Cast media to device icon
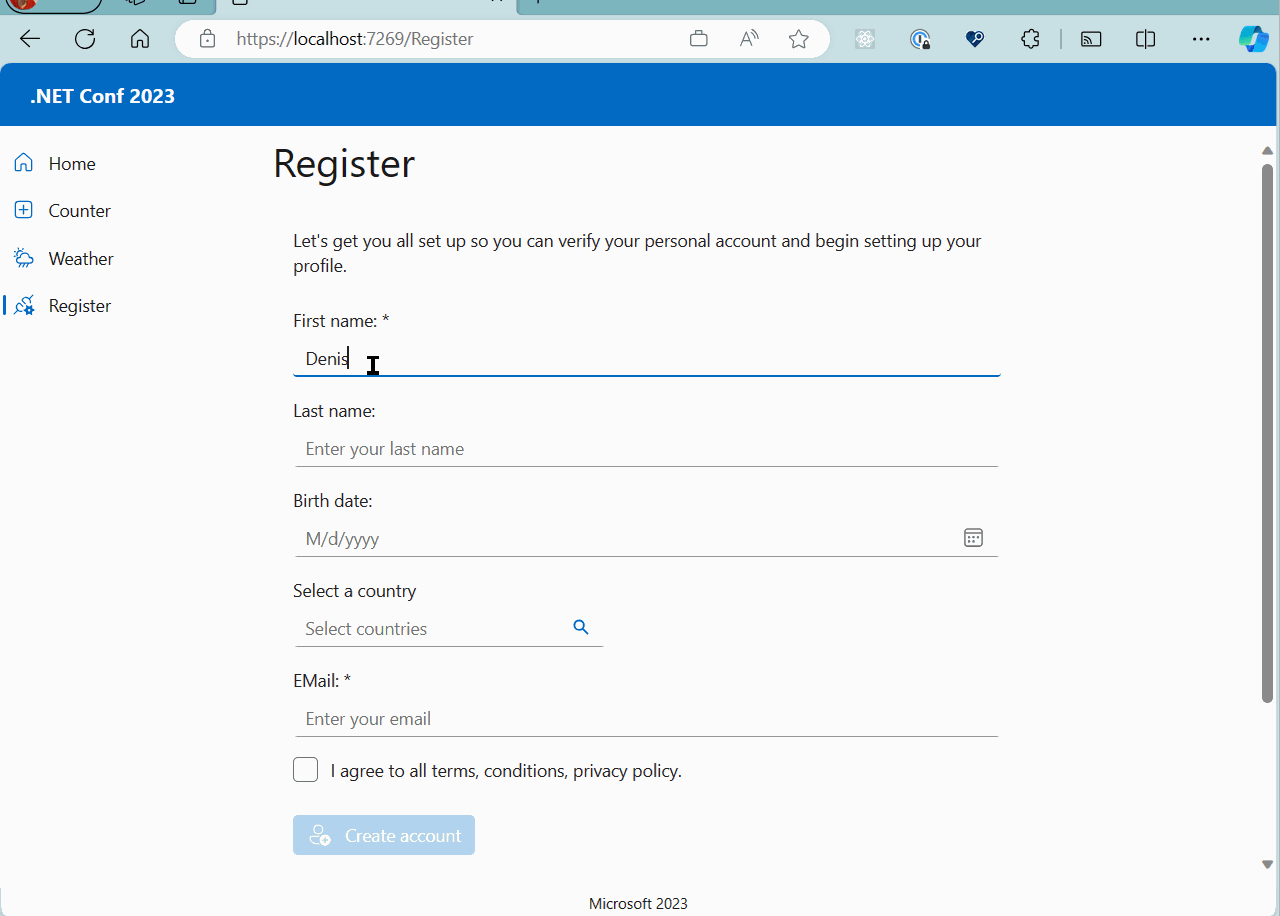The width and height of the screenshot is (1280, 916). (1091, 39)
